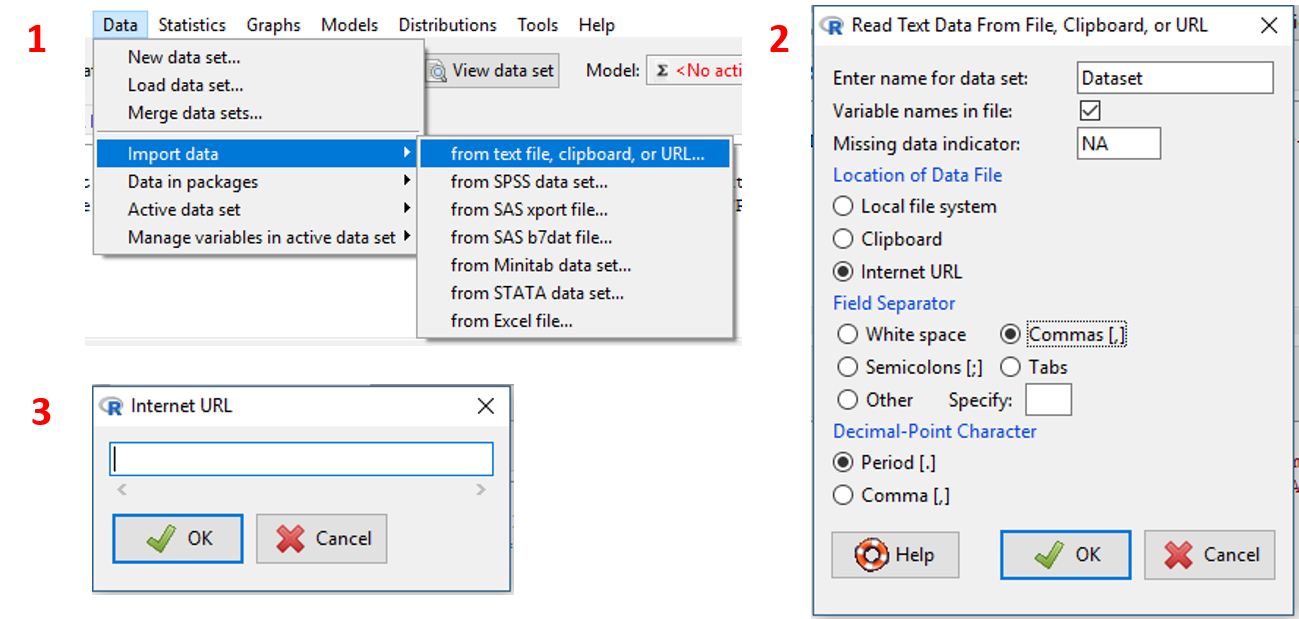Image resolution: width=1299 pixels, height=619 pixels.
Task: Choose from Excel file import option
Action: coord(511,321)
